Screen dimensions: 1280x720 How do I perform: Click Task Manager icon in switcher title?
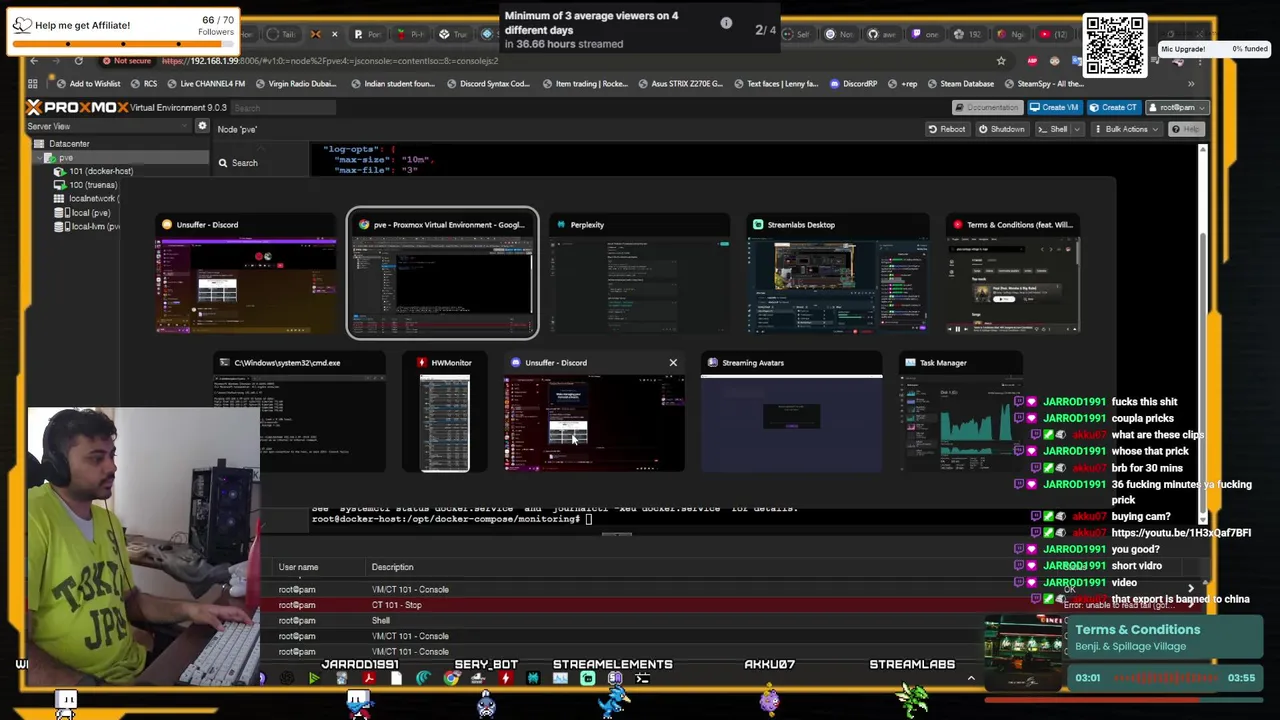910,363
